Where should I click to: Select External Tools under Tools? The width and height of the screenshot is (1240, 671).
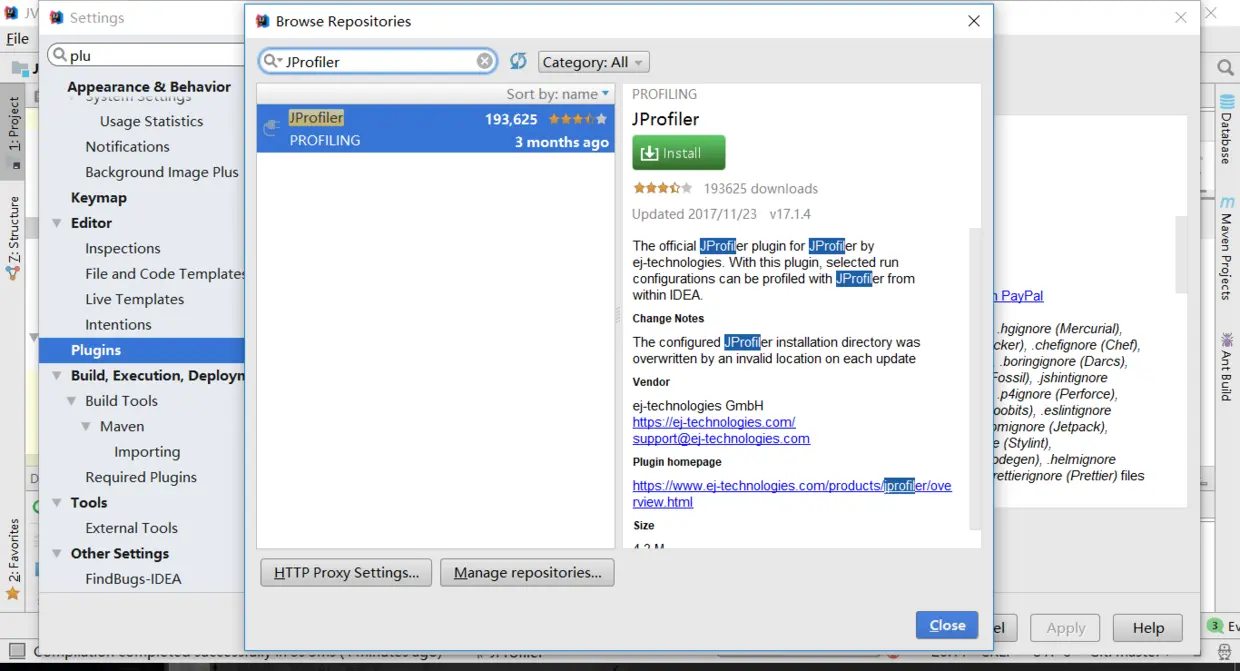click(x=131, y=528)
